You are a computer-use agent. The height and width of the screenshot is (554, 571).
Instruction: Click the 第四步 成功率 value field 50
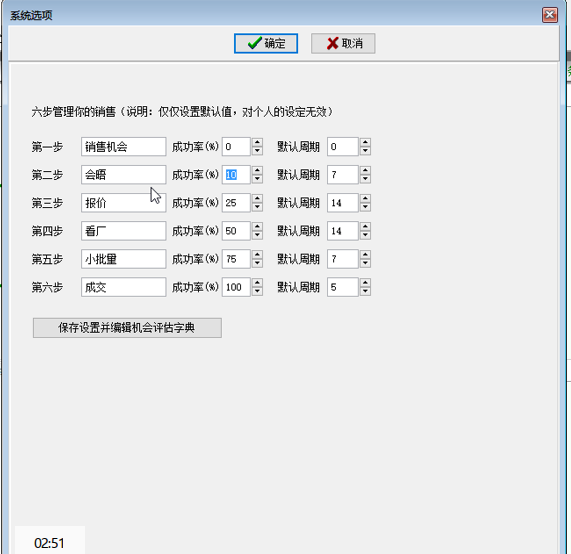[x=236, y=231]
